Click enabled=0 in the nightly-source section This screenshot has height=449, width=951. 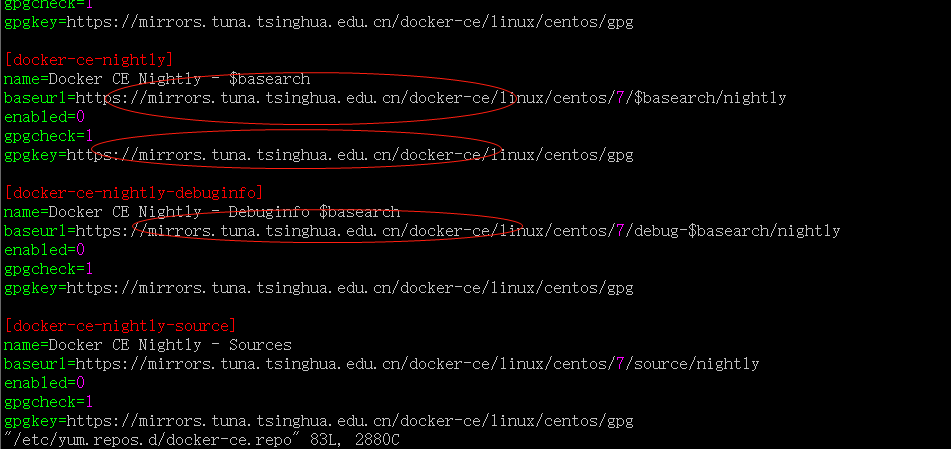click(x=44, y=383)
